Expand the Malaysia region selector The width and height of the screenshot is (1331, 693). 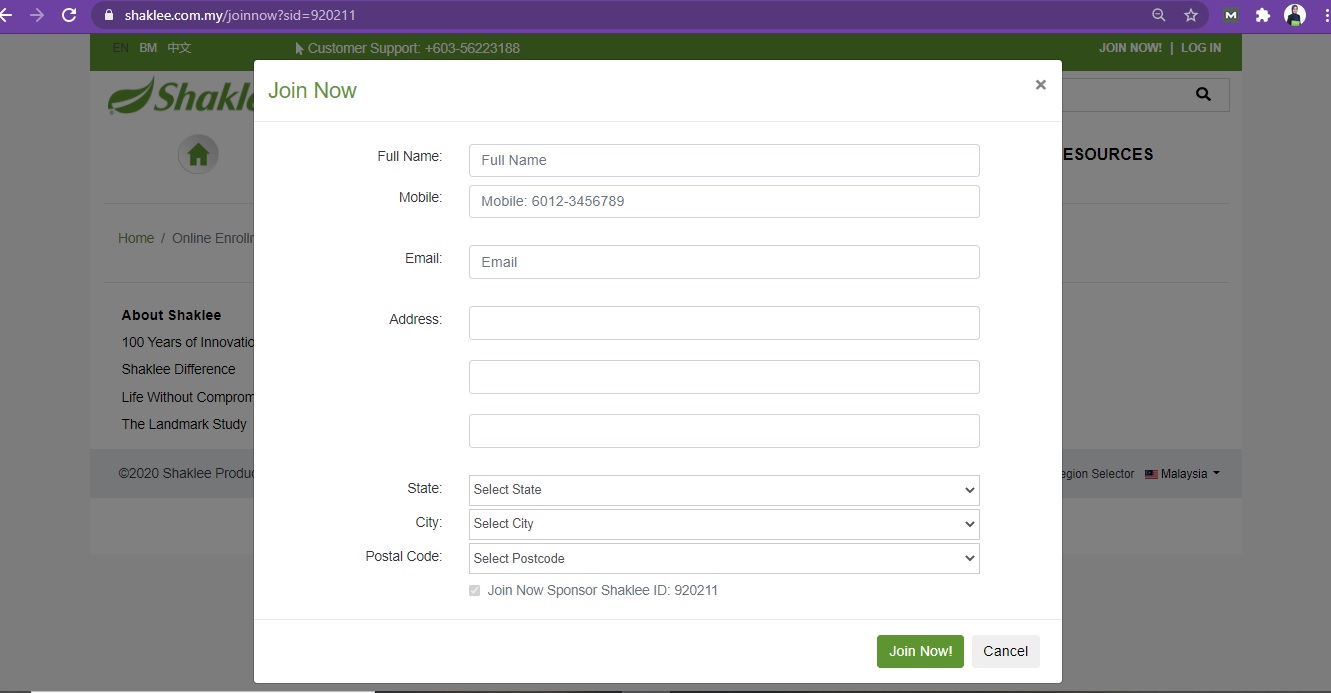tap(1183, 474)
